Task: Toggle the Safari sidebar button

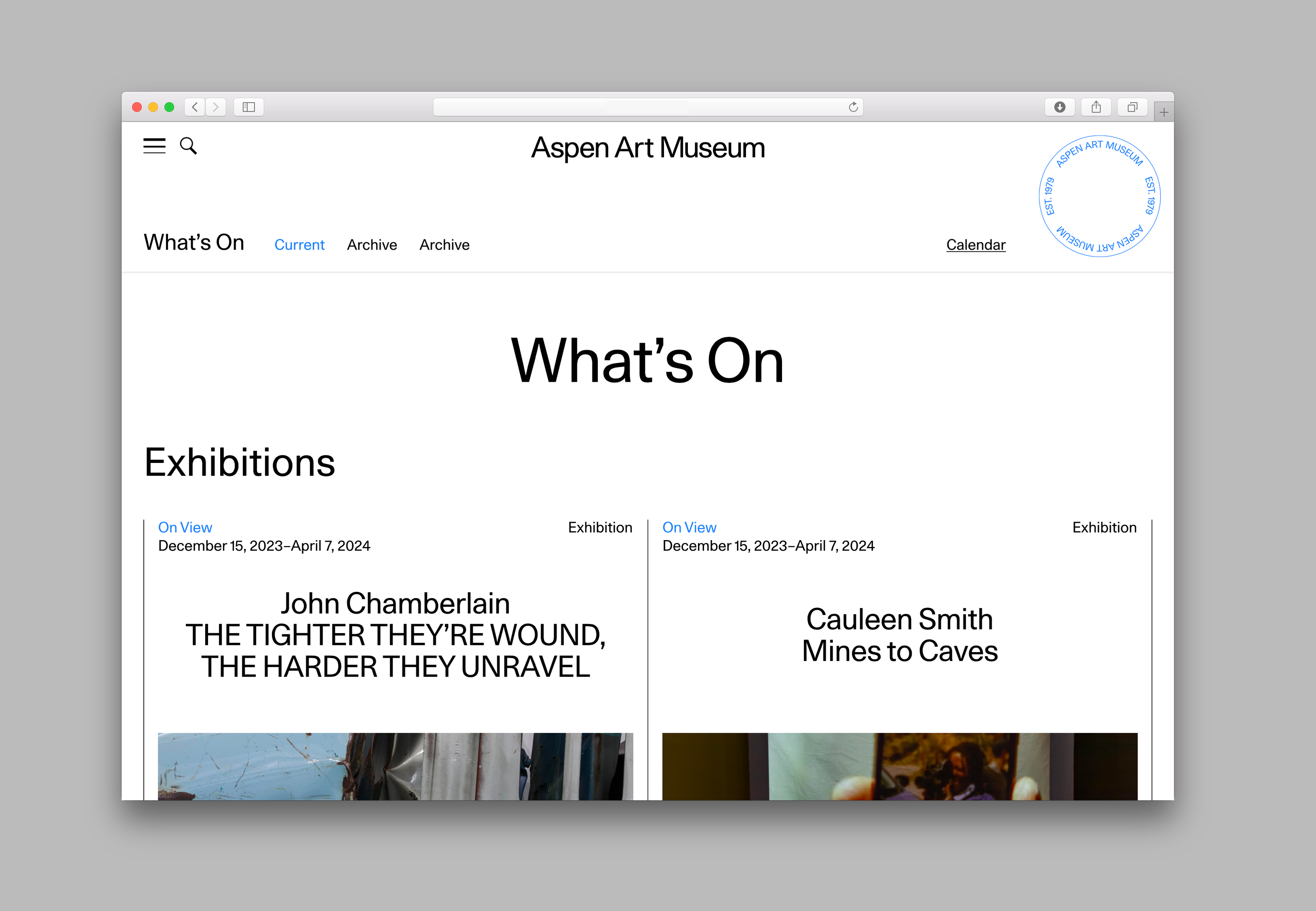Action: (x=249, y=107)
